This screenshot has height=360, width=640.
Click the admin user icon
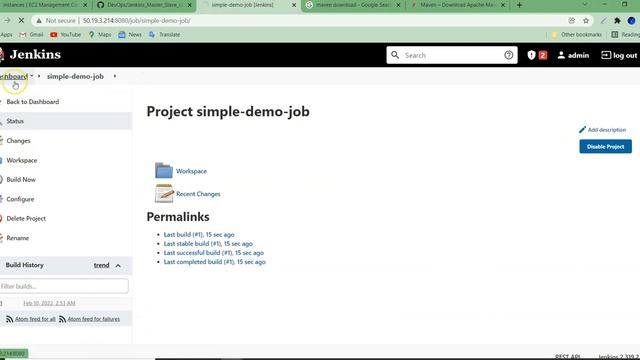pos(561,55)
